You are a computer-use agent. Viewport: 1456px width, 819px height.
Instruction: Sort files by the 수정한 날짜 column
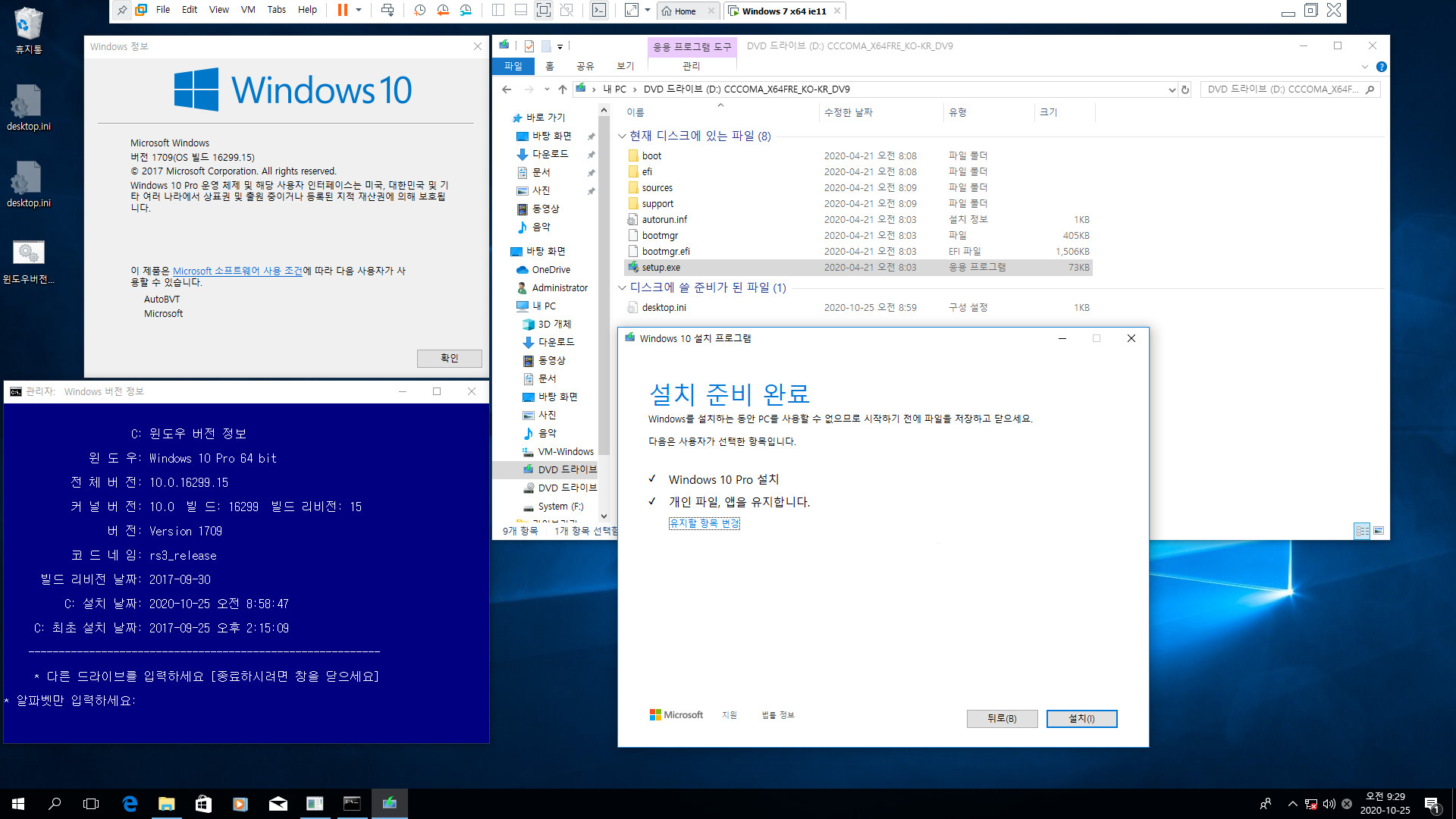[849, 112]
